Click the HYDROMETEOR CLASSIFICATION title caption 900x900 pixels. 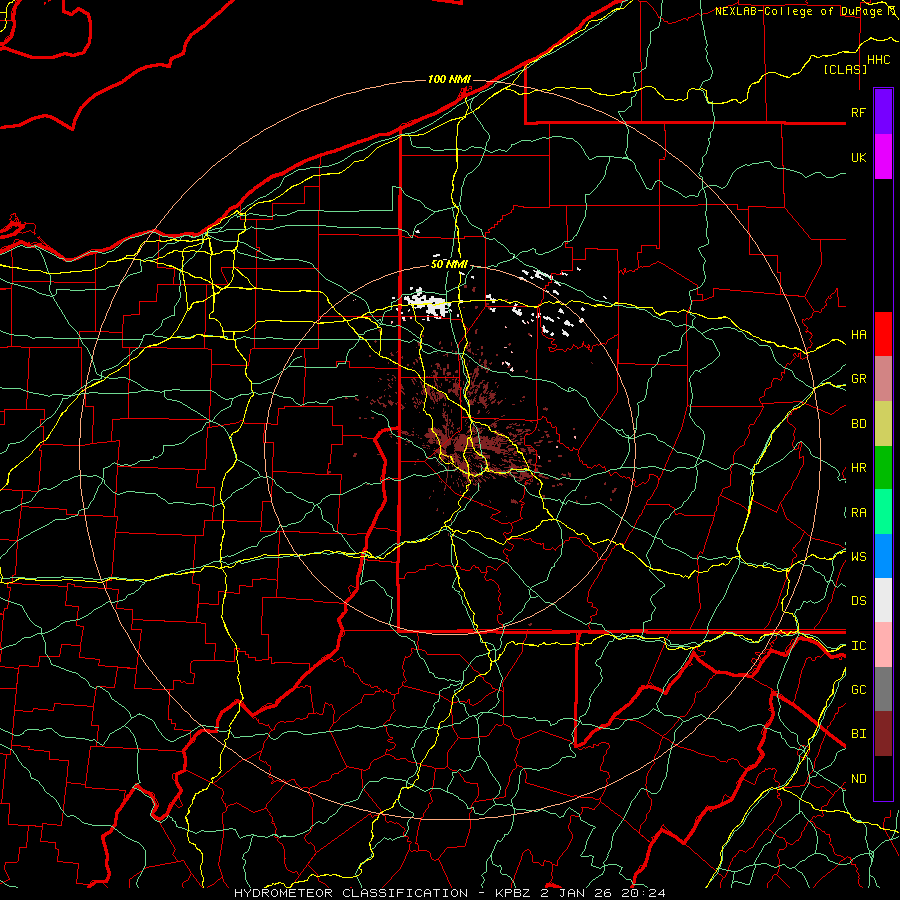(450, 893)
